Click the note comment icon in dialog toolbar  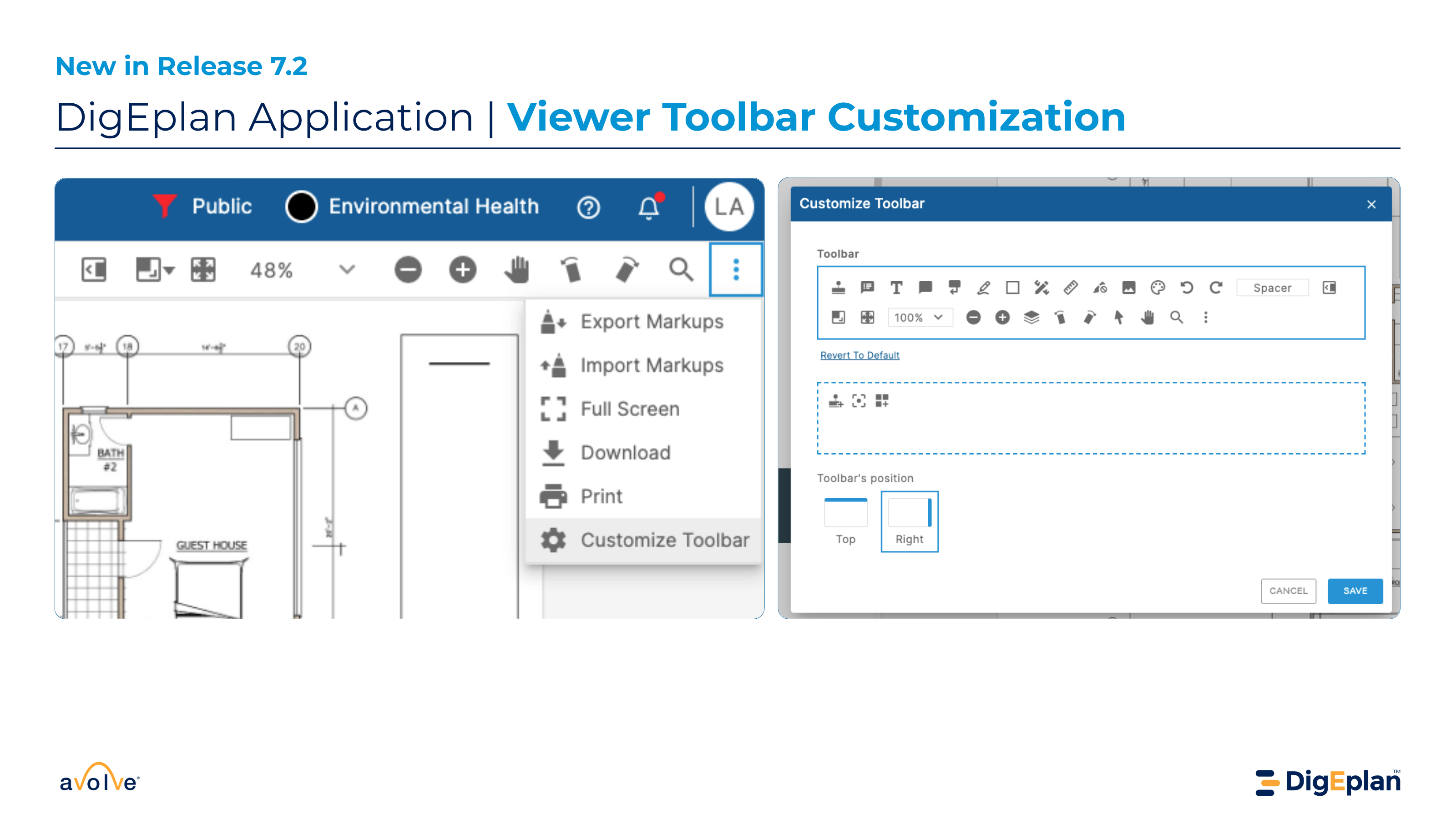click(x=867, y=288)
